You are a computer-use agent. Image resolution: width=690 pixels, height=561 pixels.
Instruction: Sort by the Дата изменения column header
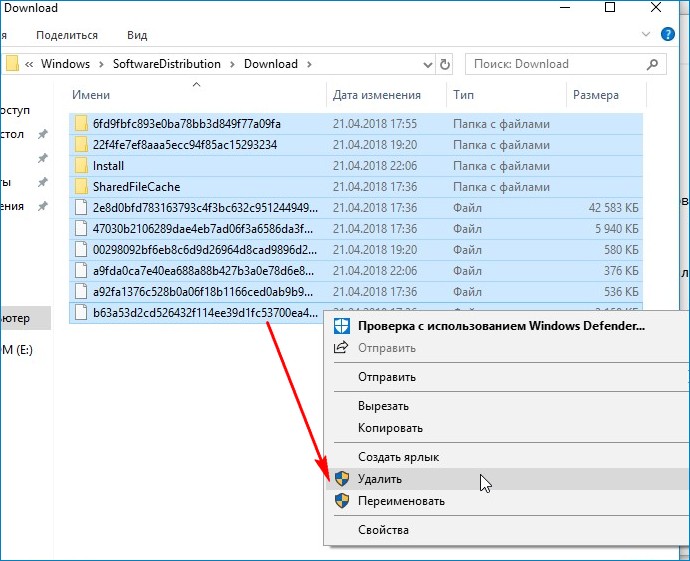tap(377, 96)
